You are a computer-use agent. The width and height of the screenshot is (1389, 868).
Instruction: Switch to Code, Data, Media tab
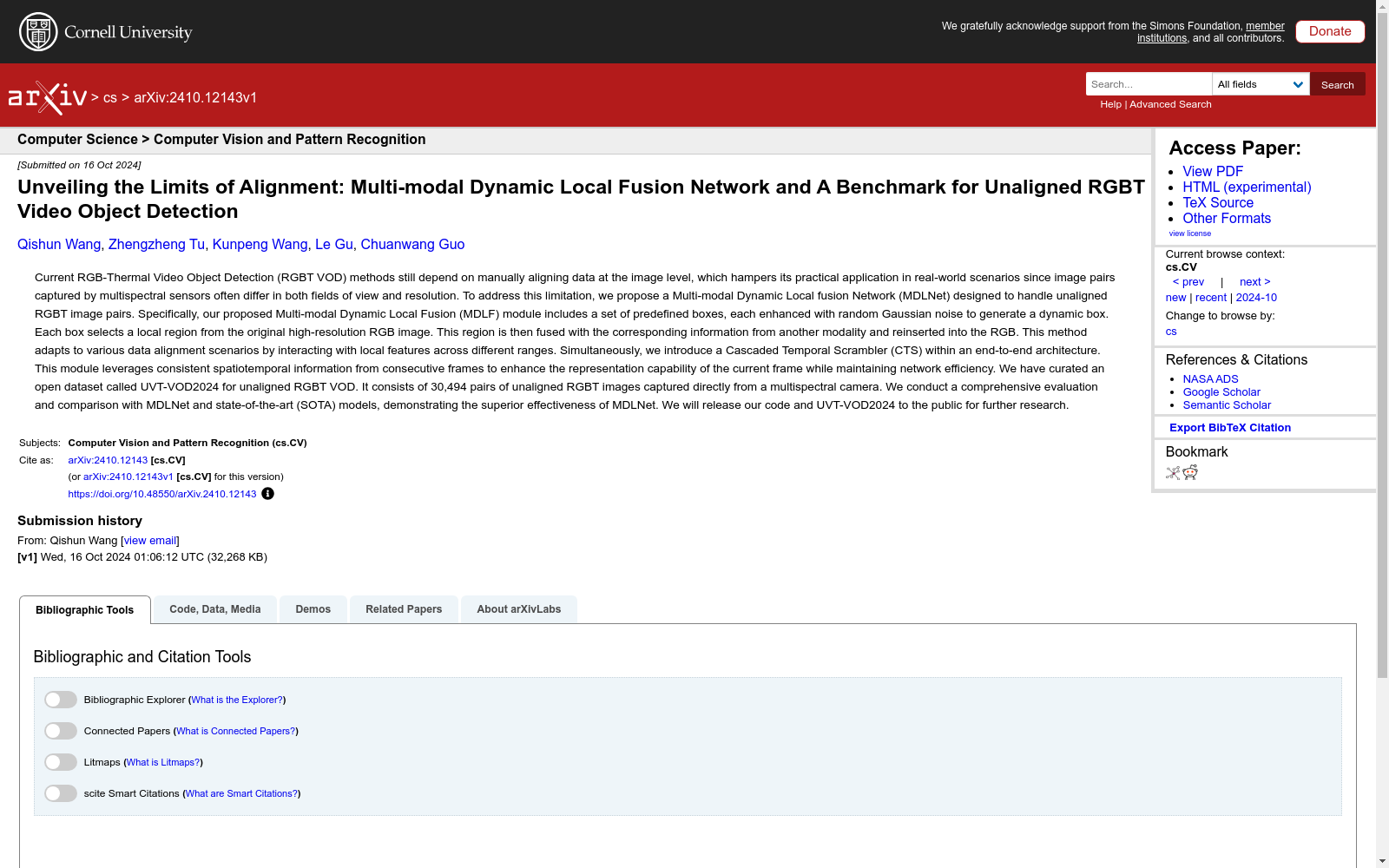[x=214, y=609]
